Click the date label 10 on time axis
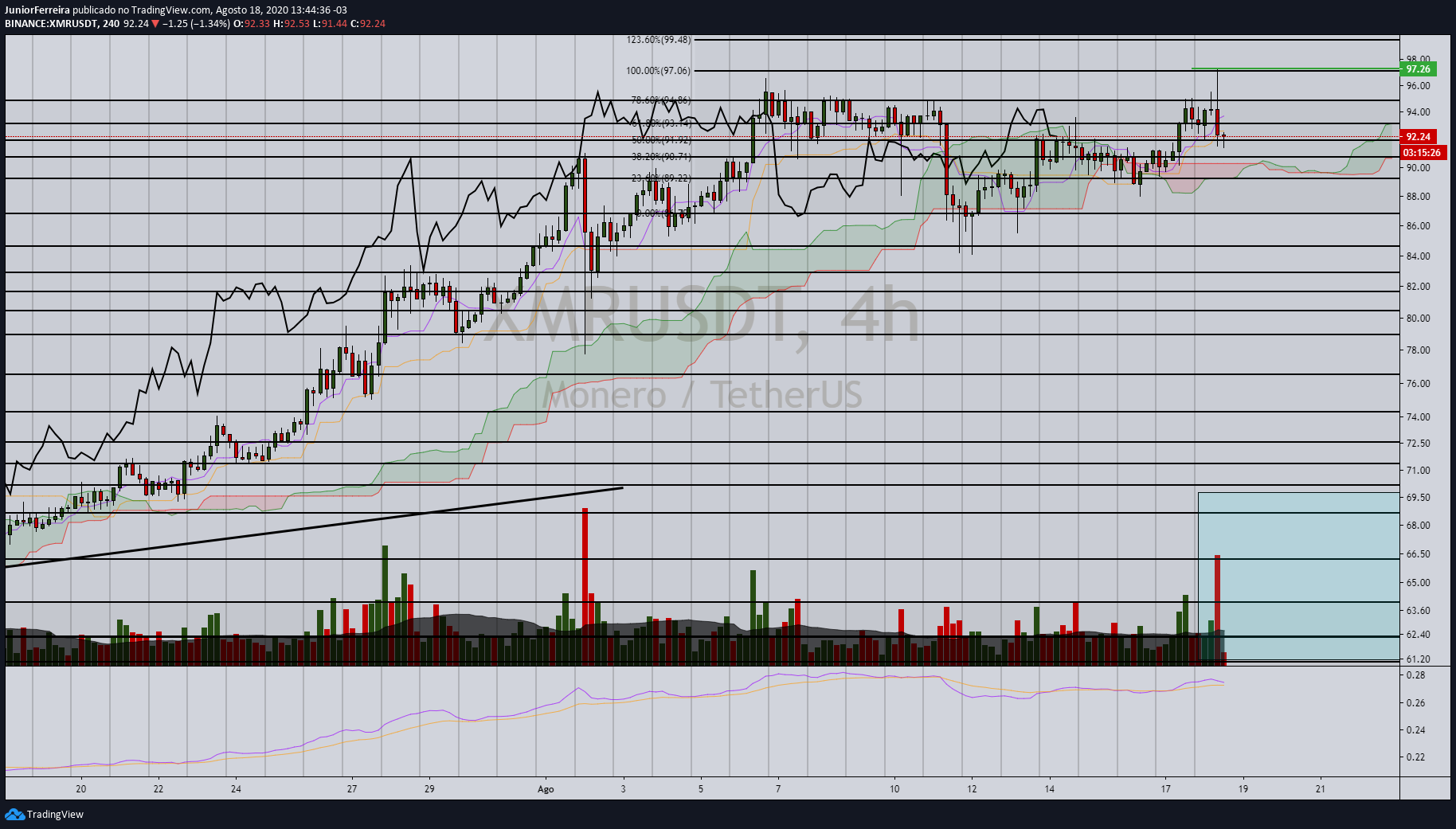Viewport: 1456px width, 829px height. point(894,789)
